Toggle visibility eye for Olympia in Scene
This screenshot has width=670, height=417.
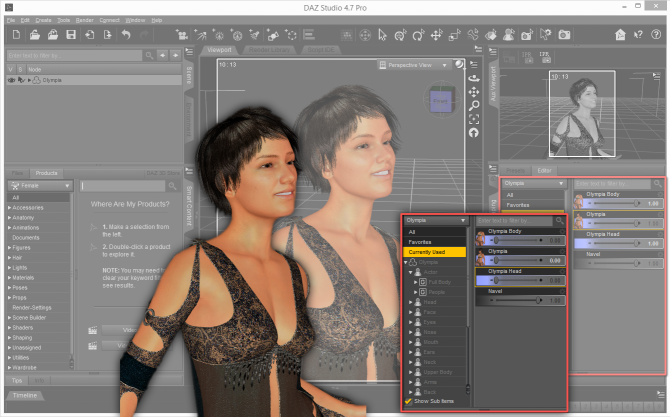[x=11, y=79]
